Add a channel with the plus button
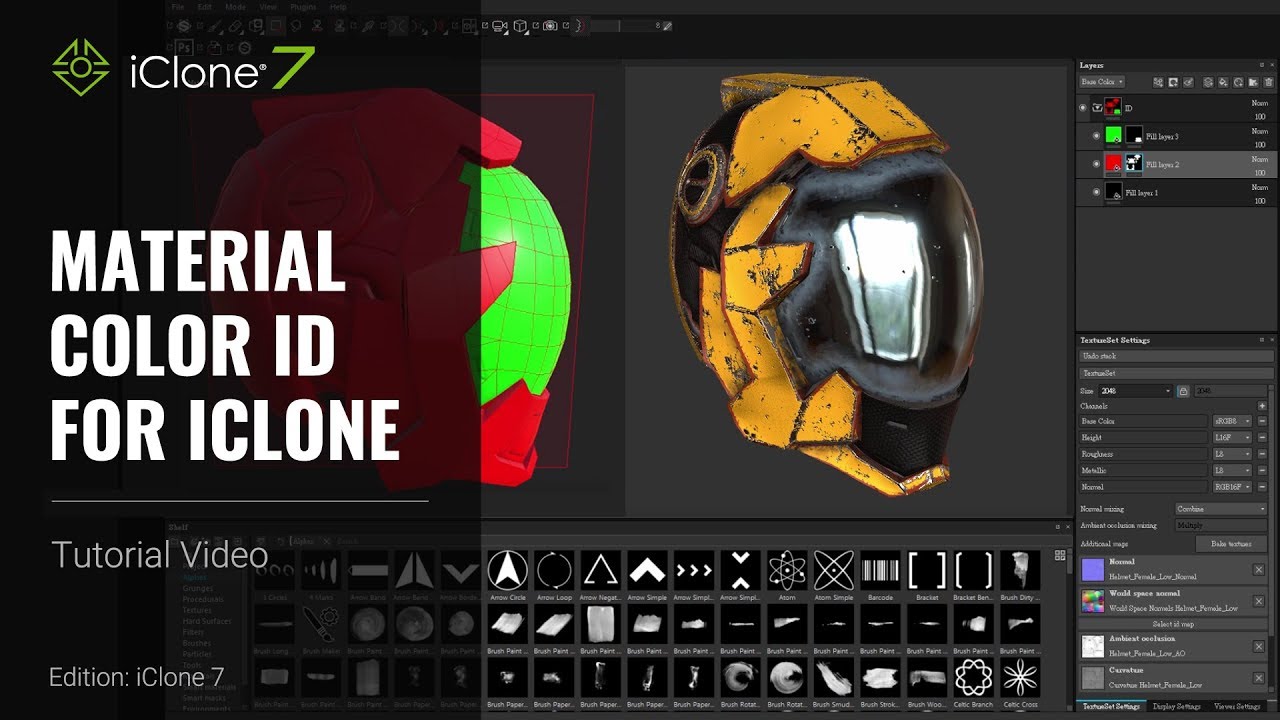The width and height of the screenshot is (1280, 720). [1262, 406]
